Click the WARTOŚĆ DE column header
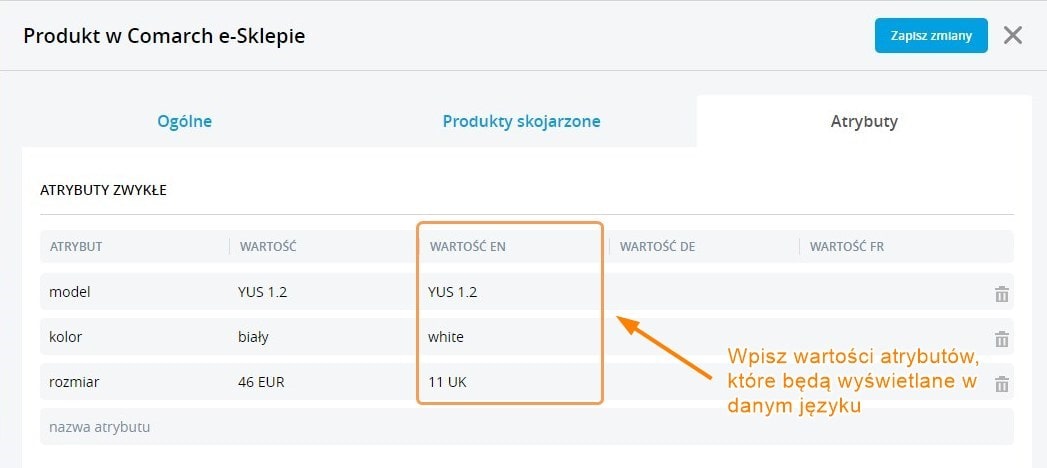The width and height of the screenshot is (1047, 468). [x=657, y=246]
